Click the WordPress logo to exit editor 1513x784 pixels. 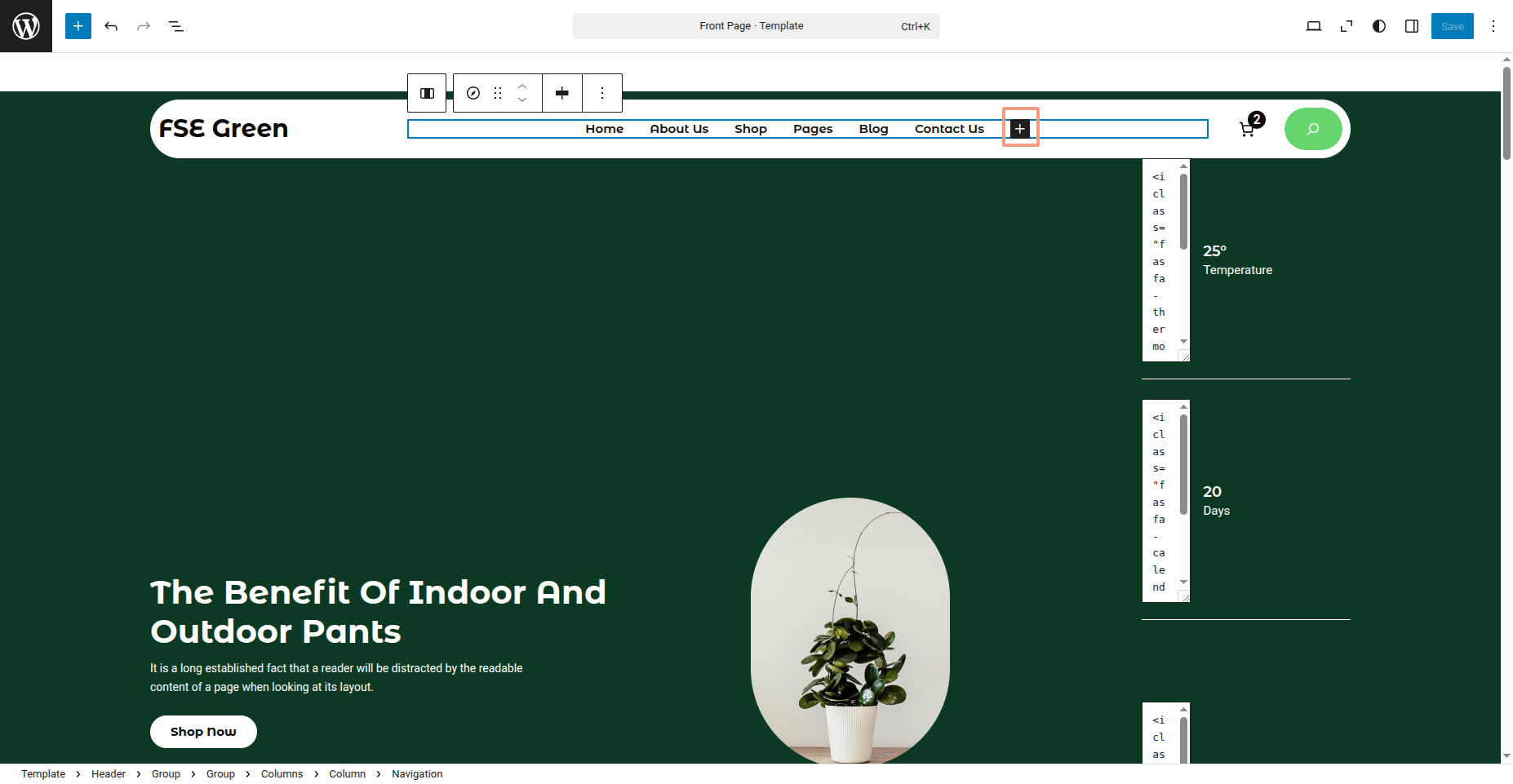[x=26, y=26]
